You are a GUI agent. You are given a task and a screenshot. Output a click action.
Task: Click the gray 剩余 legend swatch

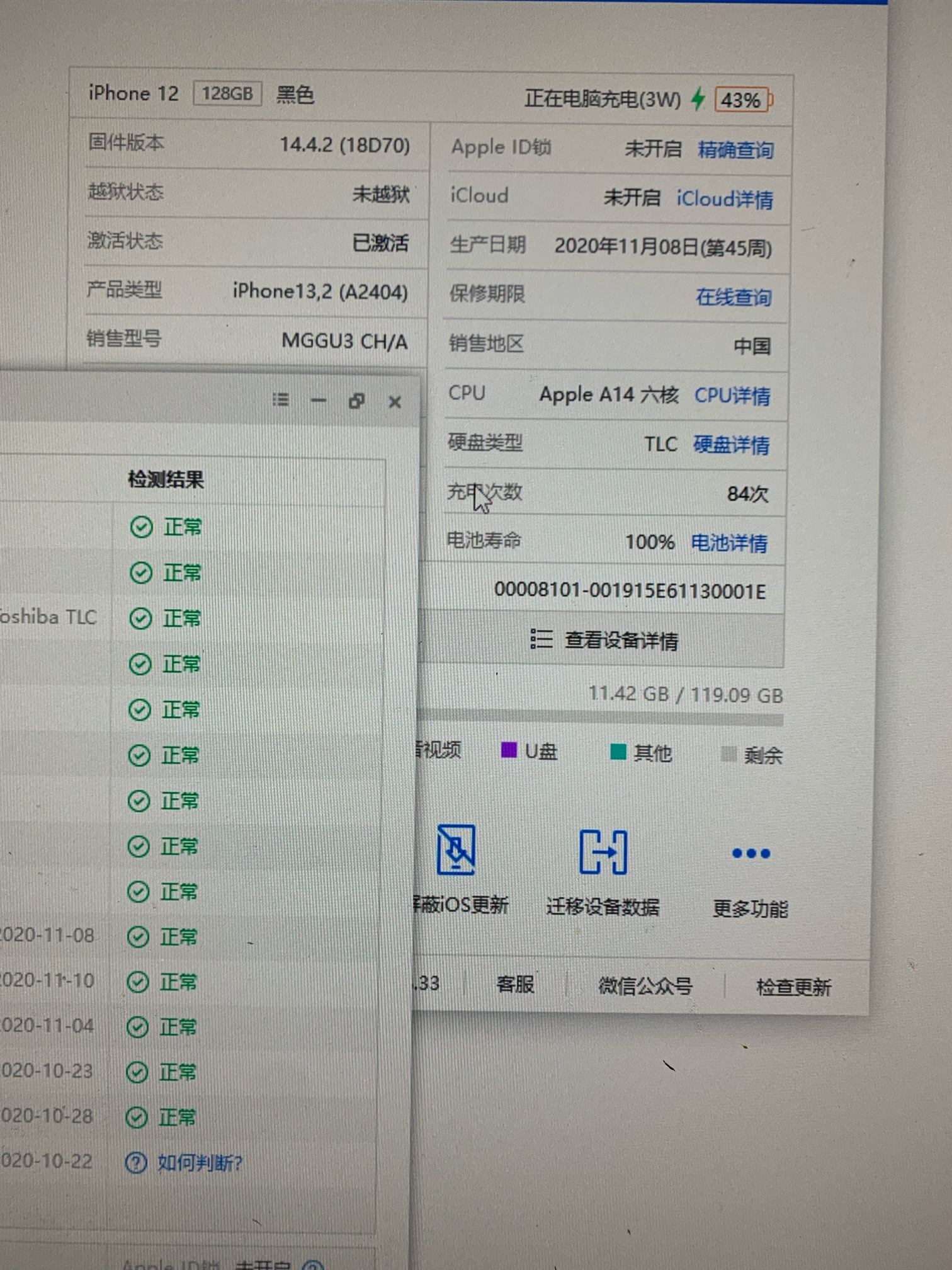(x=728, y=753)
